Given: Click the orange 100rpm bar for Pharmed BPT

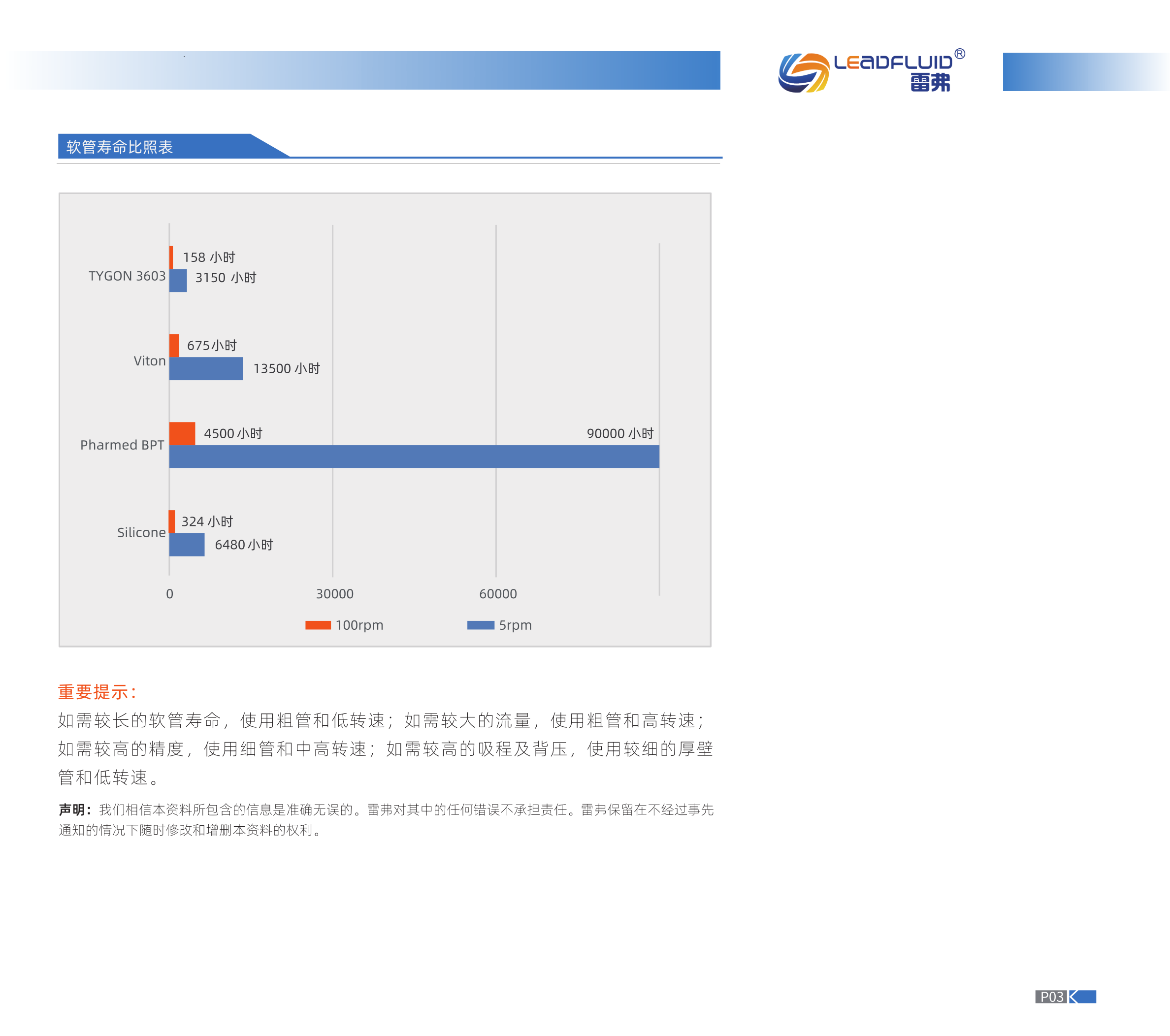Looking at the screenshot, I should click(x=182, y=433).
